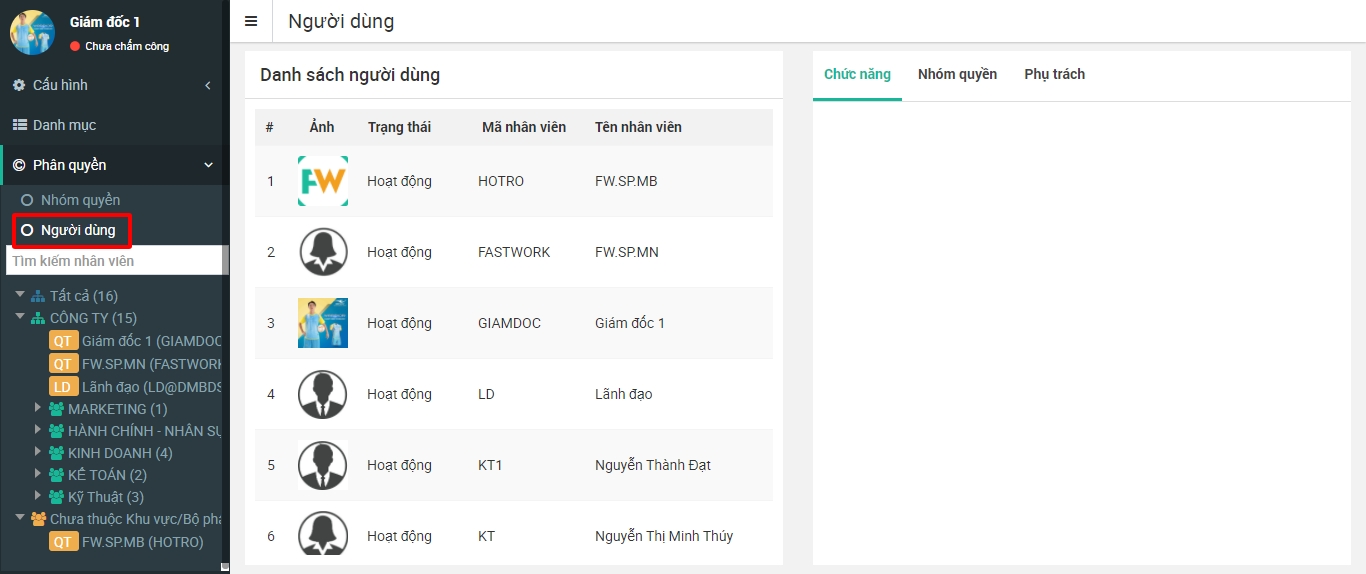Click the Tìm kiếm nhân viên search field

click(x=112, y=261)
